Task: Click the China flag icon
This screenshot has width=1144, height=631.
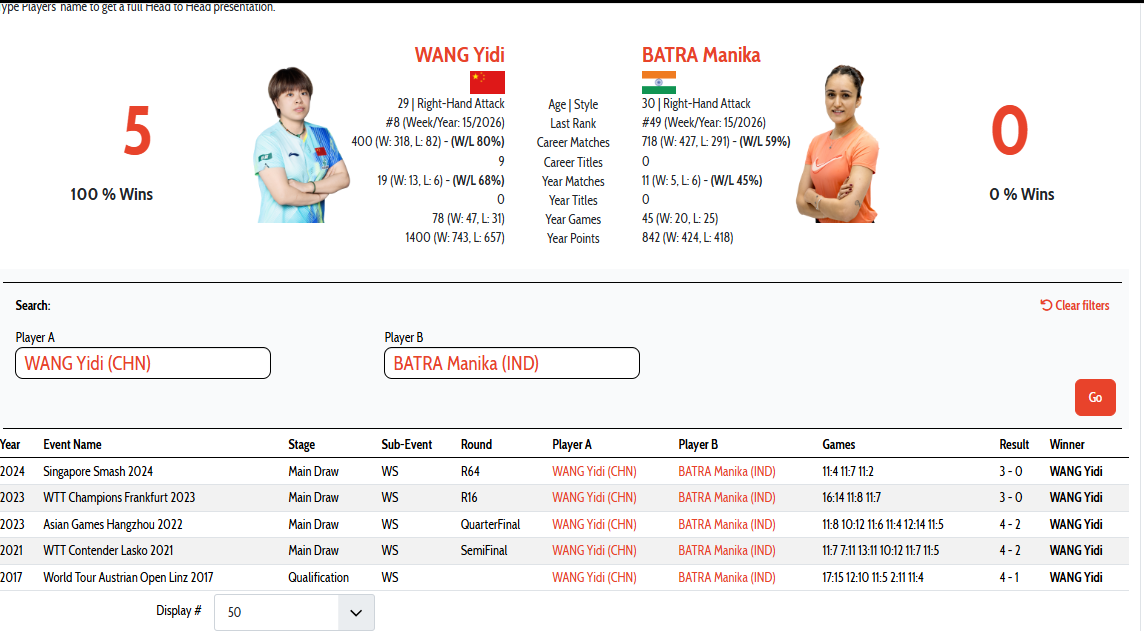Action: [487, 82]
